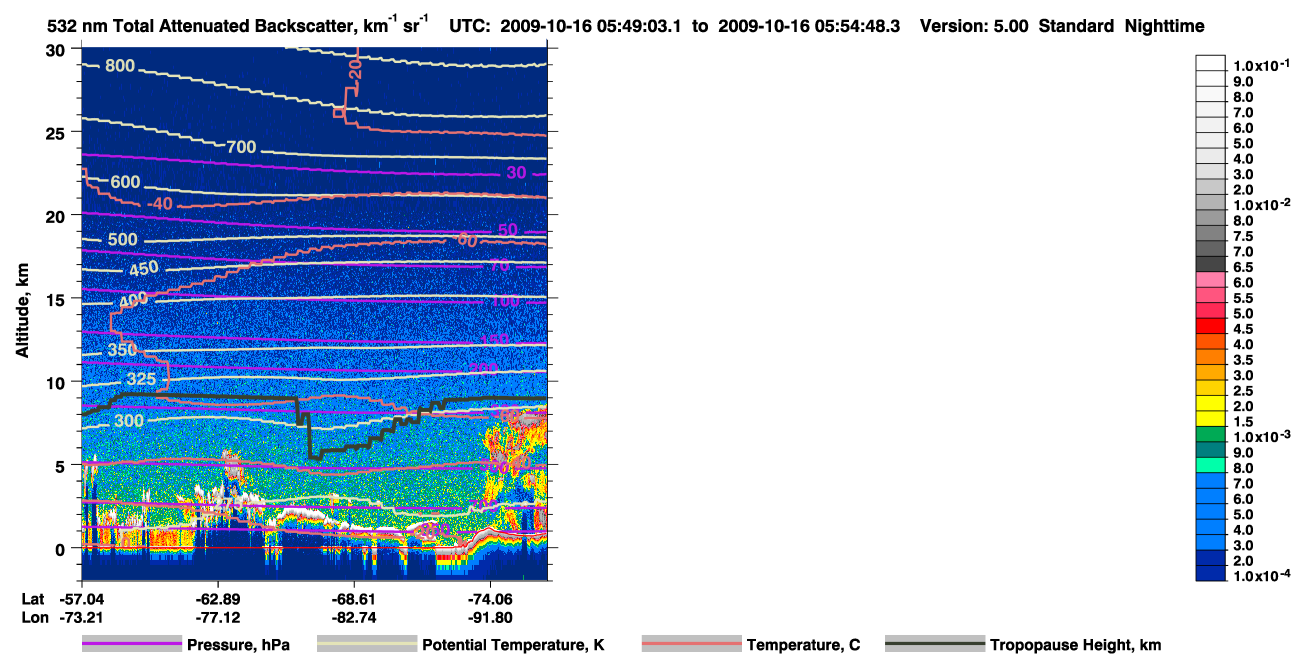Click the colorbar label 4.5
This screenshot has height=667, width=1300.
point(1243,329)
